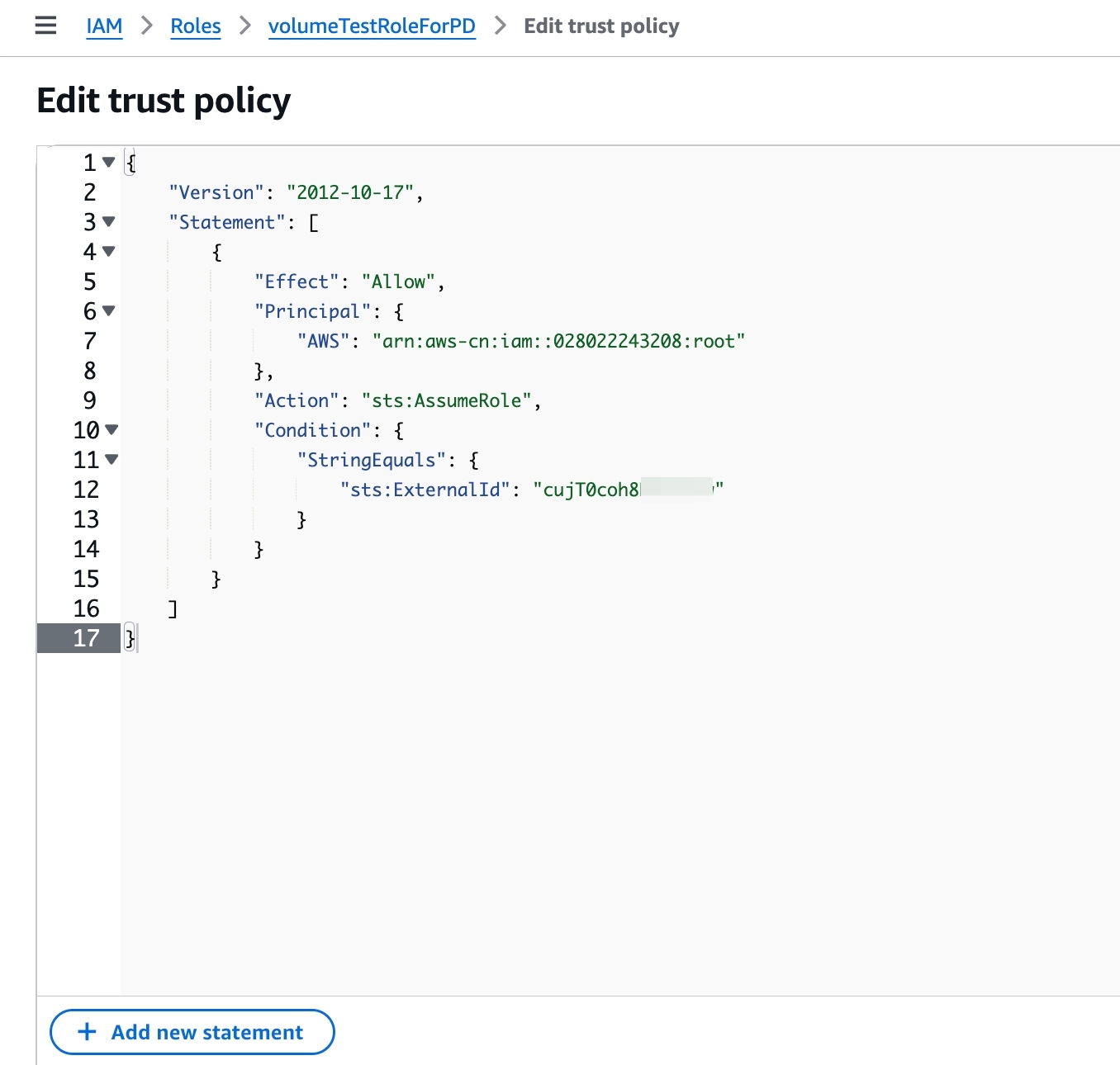Collapse the root object fold arrow on line 1
This screenshot has width=1120, height=1065.
(x=109, y=163)
